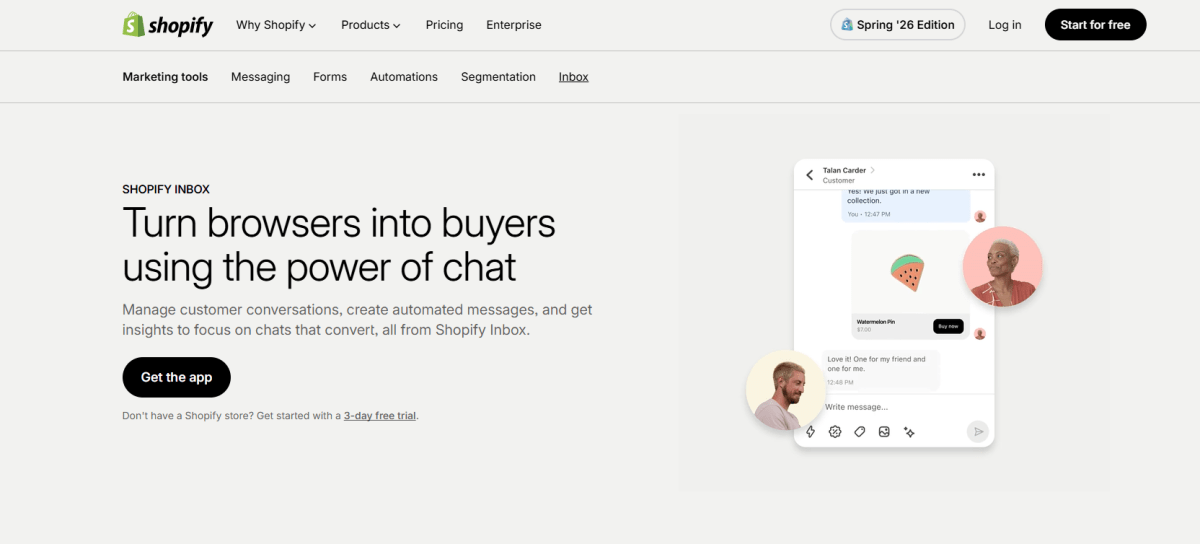Click the tag icon in chat toolbar

pyautogui.click(x=859, y=432)
